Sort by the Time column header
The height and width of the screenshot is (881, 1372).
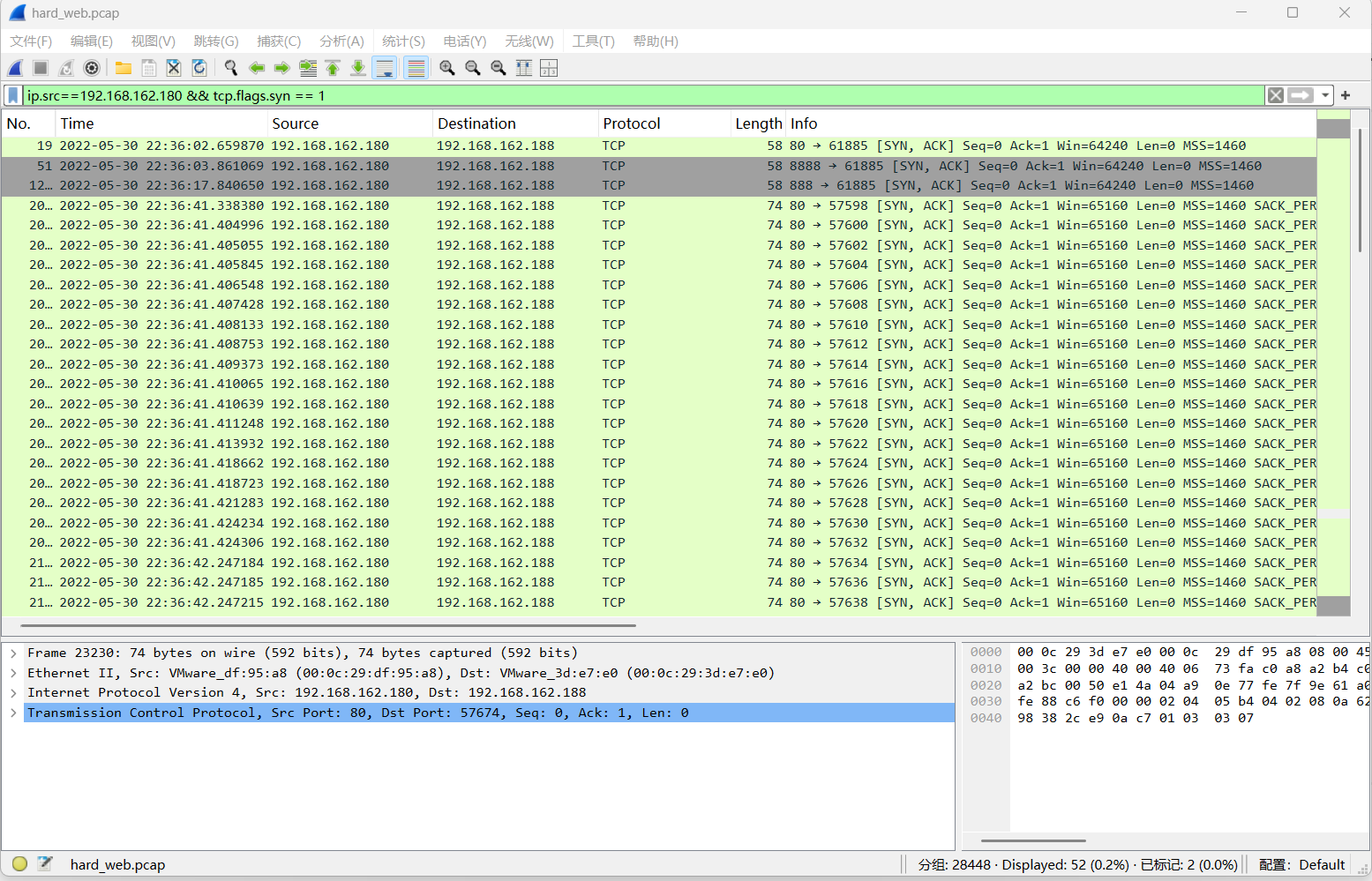(x=161, y=123)
